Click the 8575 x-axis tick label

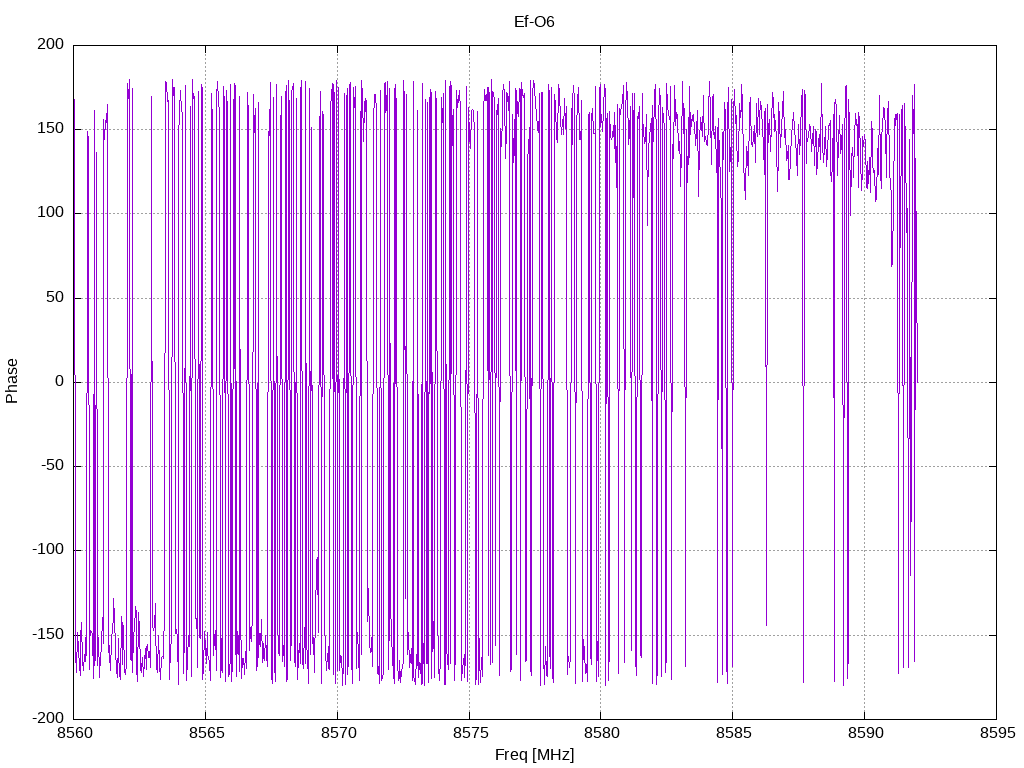[x=470, y=733]
